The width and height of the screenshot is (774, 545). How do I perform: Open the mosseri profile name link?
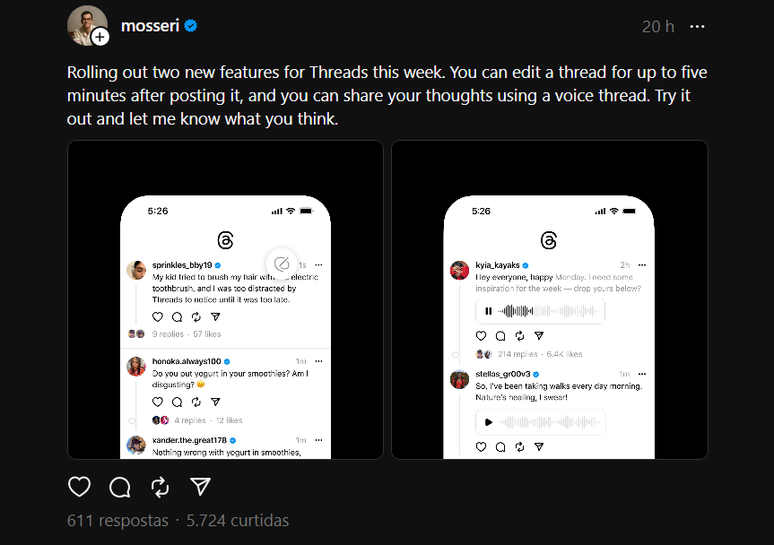coord(149,26)
